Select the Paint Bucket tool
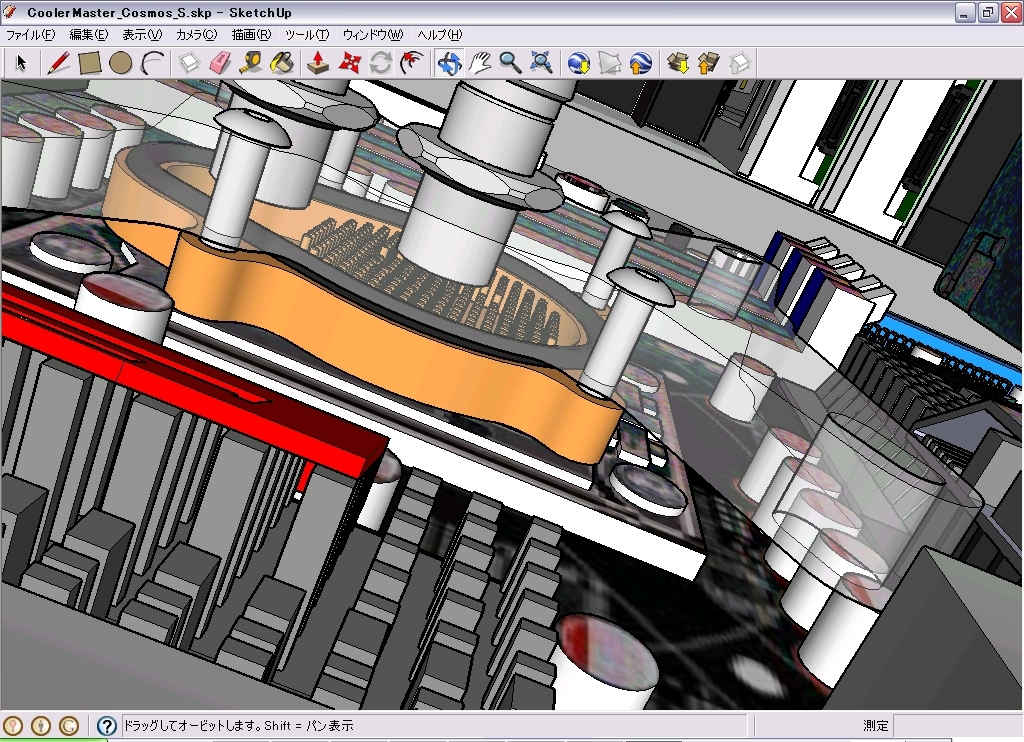Viewport: 1024px width, 742px height. (282, 63)
